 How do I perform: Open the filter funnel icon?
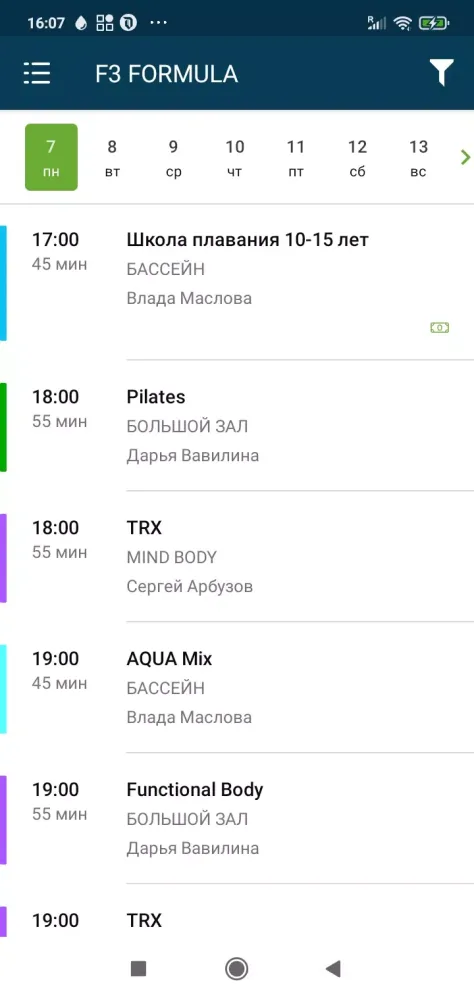pos(441,73)
